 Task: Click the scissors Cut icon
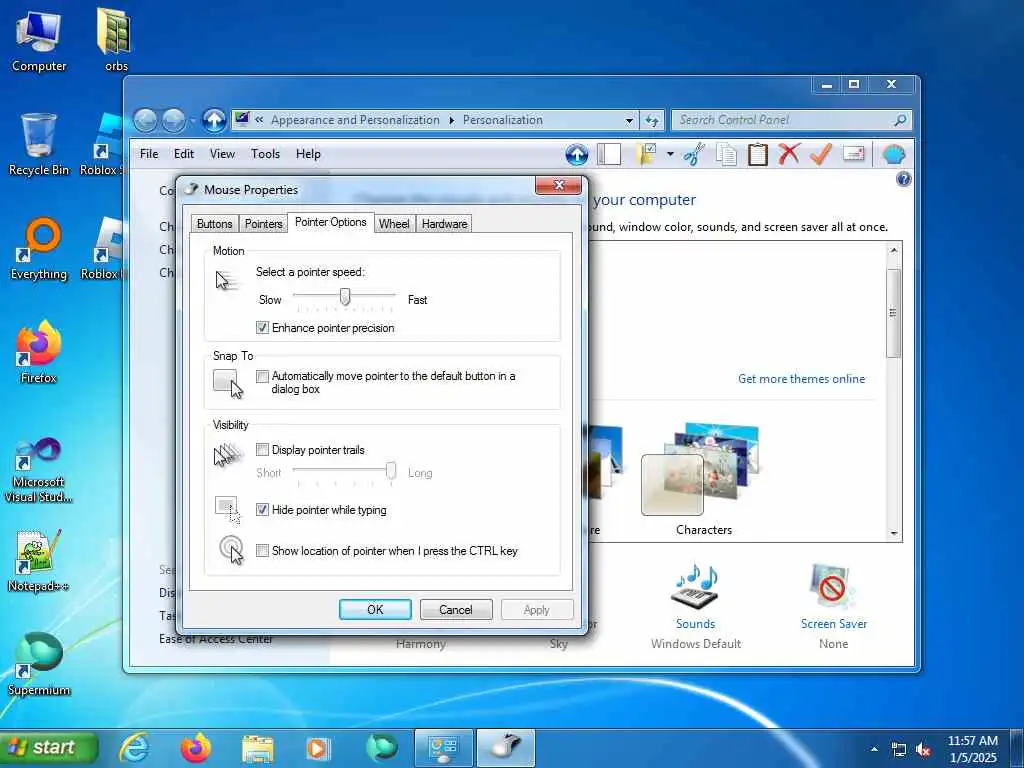pos(694,155)
